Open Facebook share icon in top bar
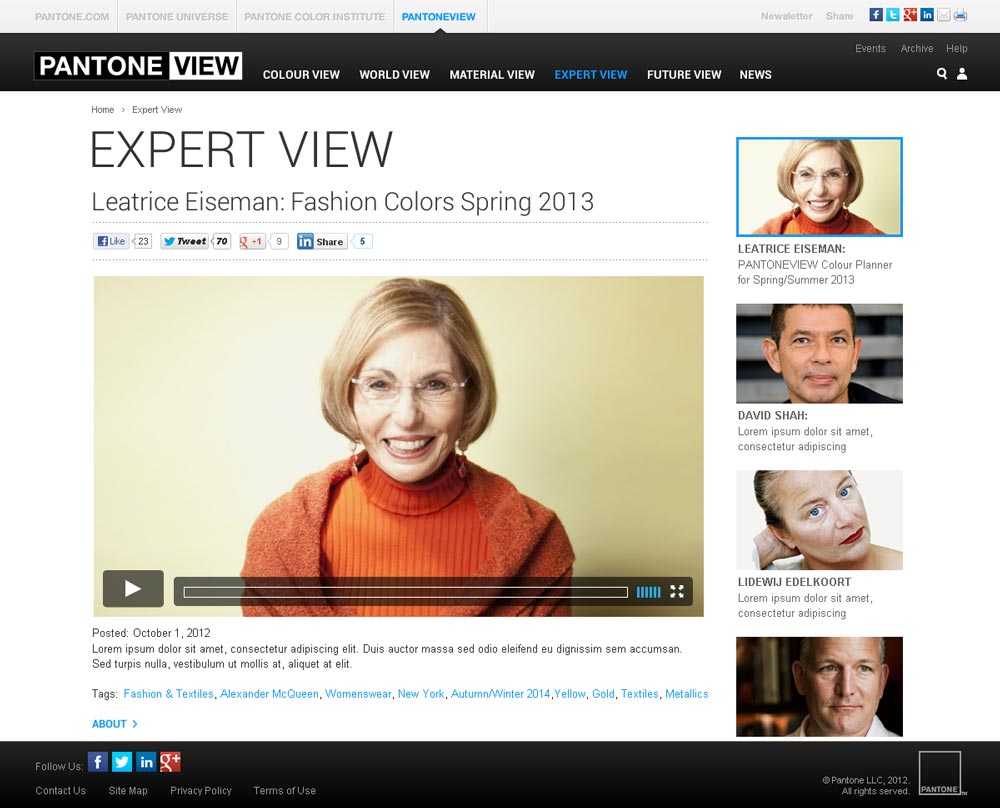The height and width of the screenshot is (808, 1000). [876, 15]
